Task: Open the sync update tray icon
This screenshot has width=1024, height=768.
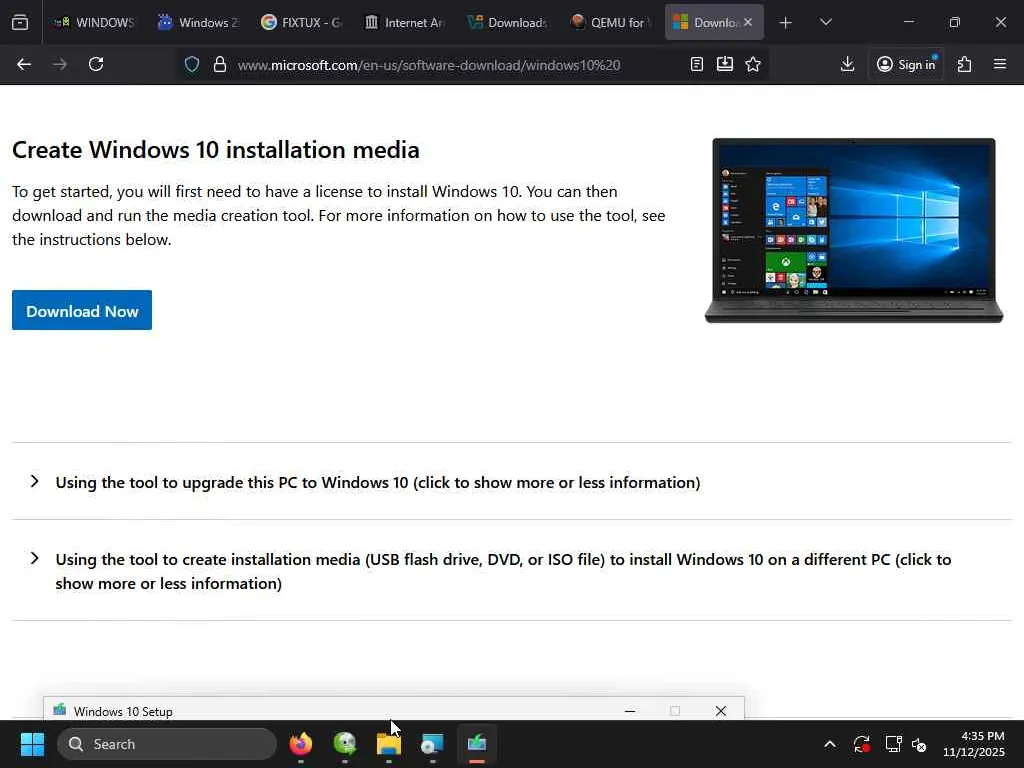Action: [861, 744]
